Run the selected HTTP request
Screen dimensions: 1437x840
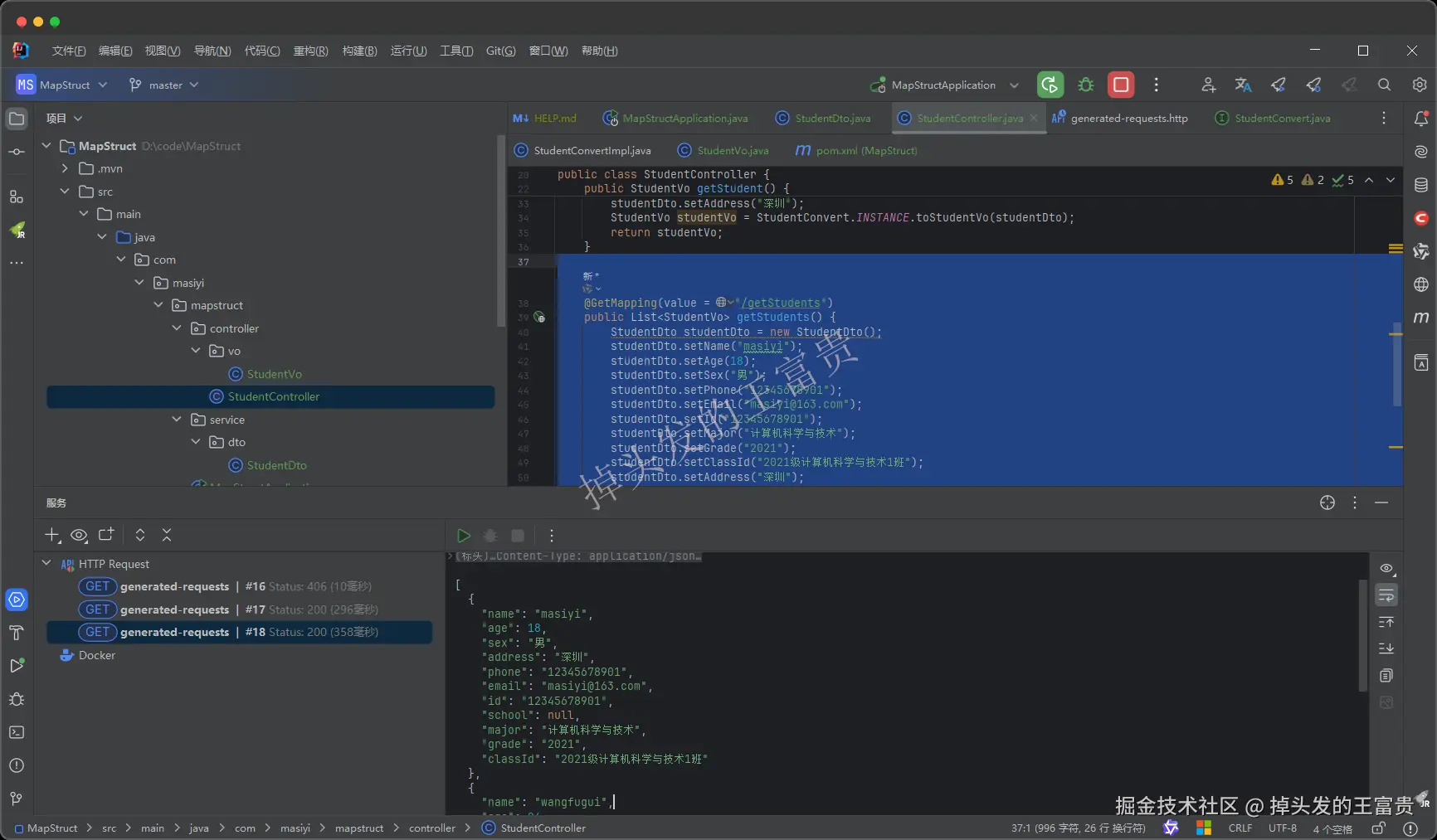point(464,536)
